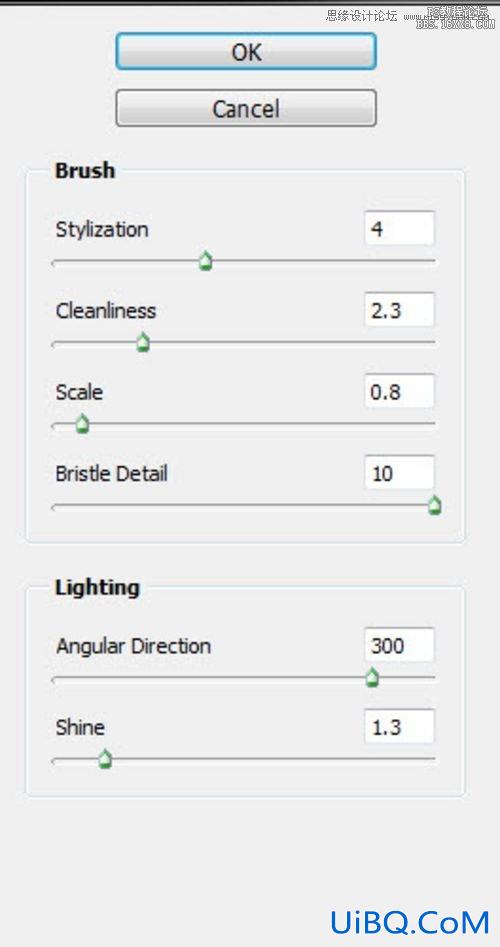Click the Shine label text

(x=80, y=727)
